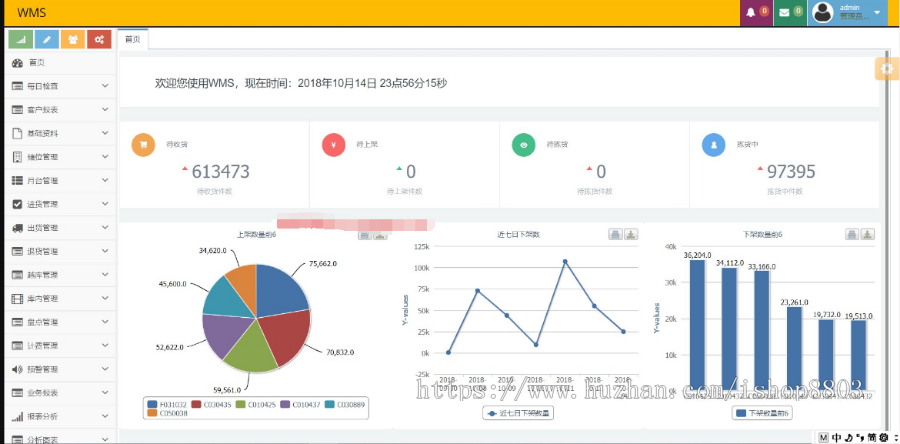This screenshot has height=444, width=900.
Task: Click the 97395 拣货中 count
Action: (x=791, y=172)
